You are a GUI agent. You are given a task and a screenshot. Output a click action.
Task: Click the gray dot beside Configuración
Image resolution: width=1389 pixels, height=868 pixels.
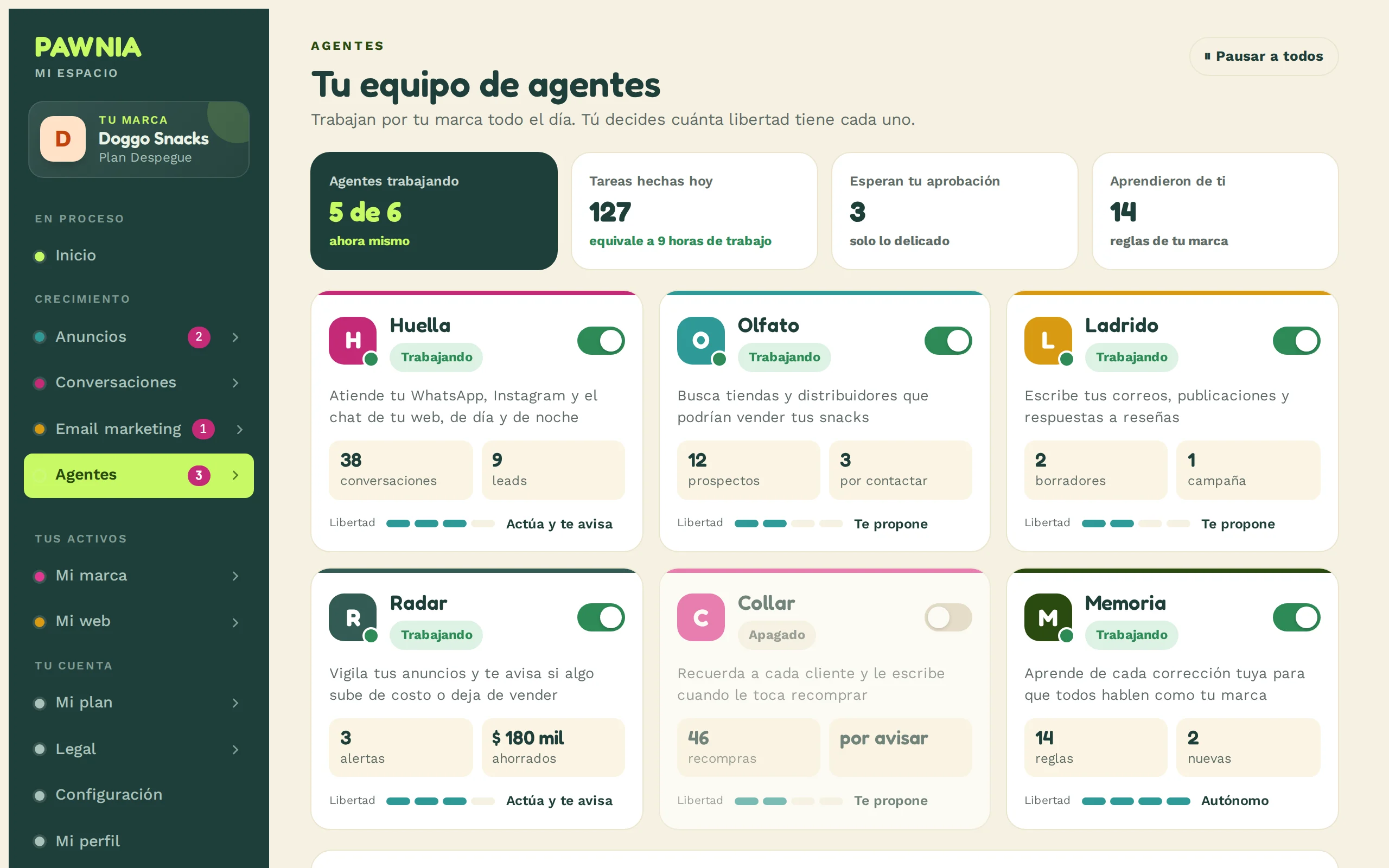40,795
